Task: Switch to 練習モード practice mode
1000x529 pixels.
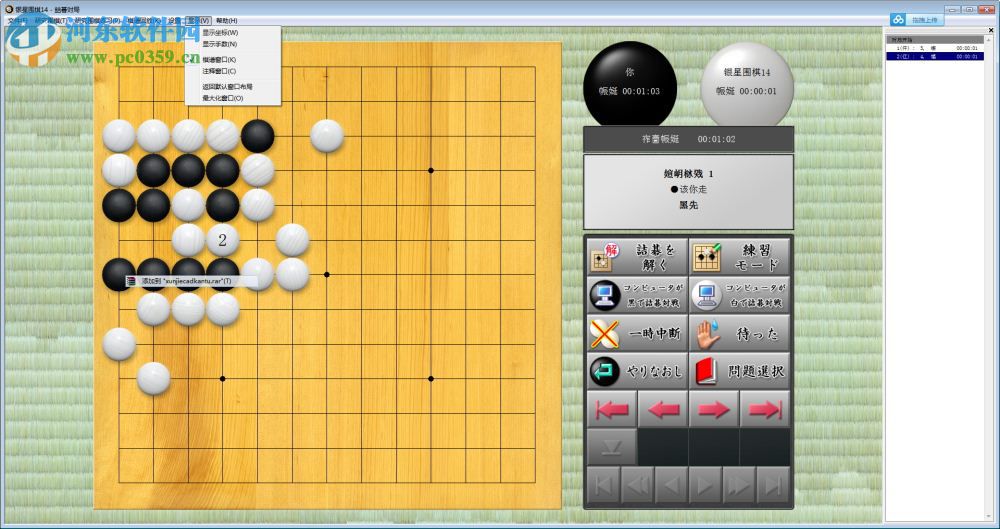Action: tap(740, 257)
